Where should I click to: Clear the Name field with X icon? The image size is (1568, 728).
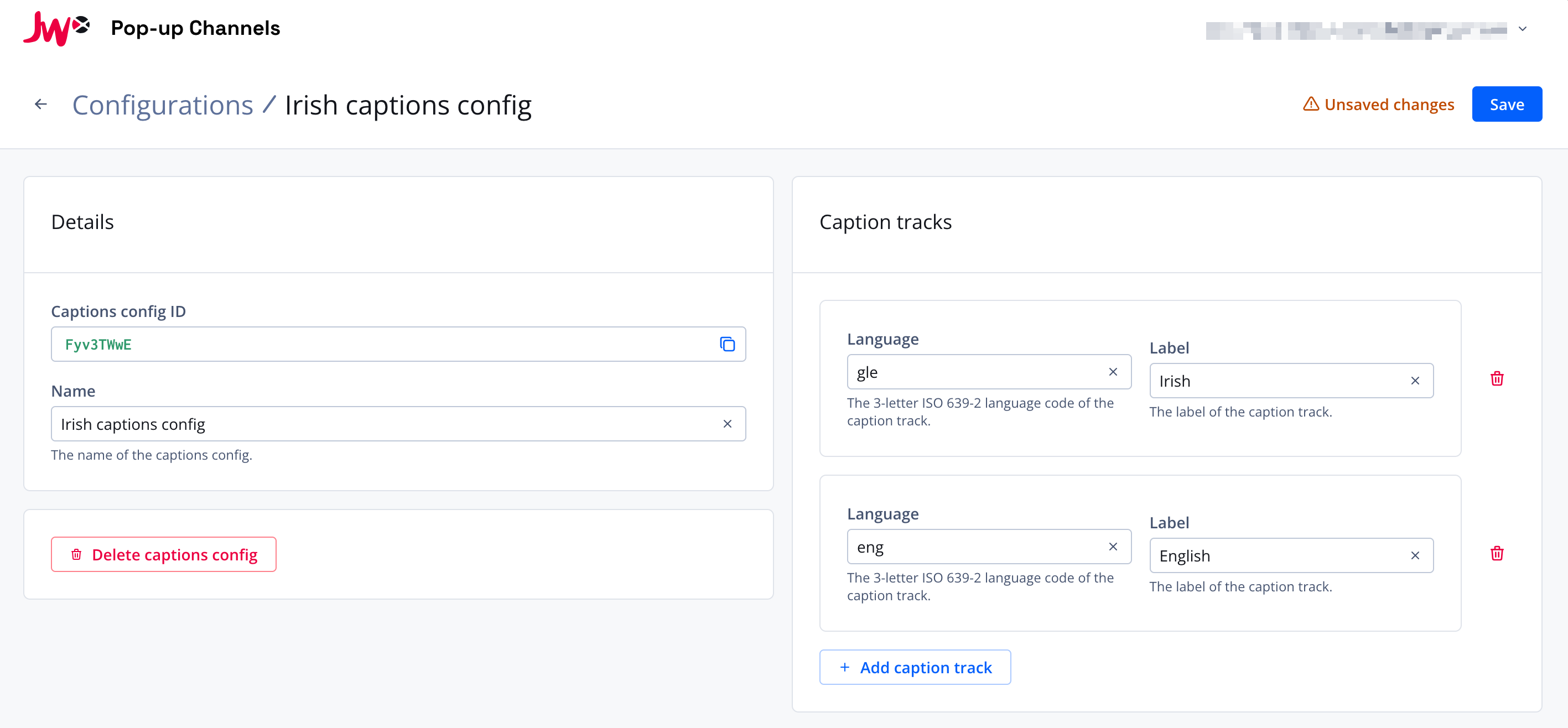click(x=728, y=424)
